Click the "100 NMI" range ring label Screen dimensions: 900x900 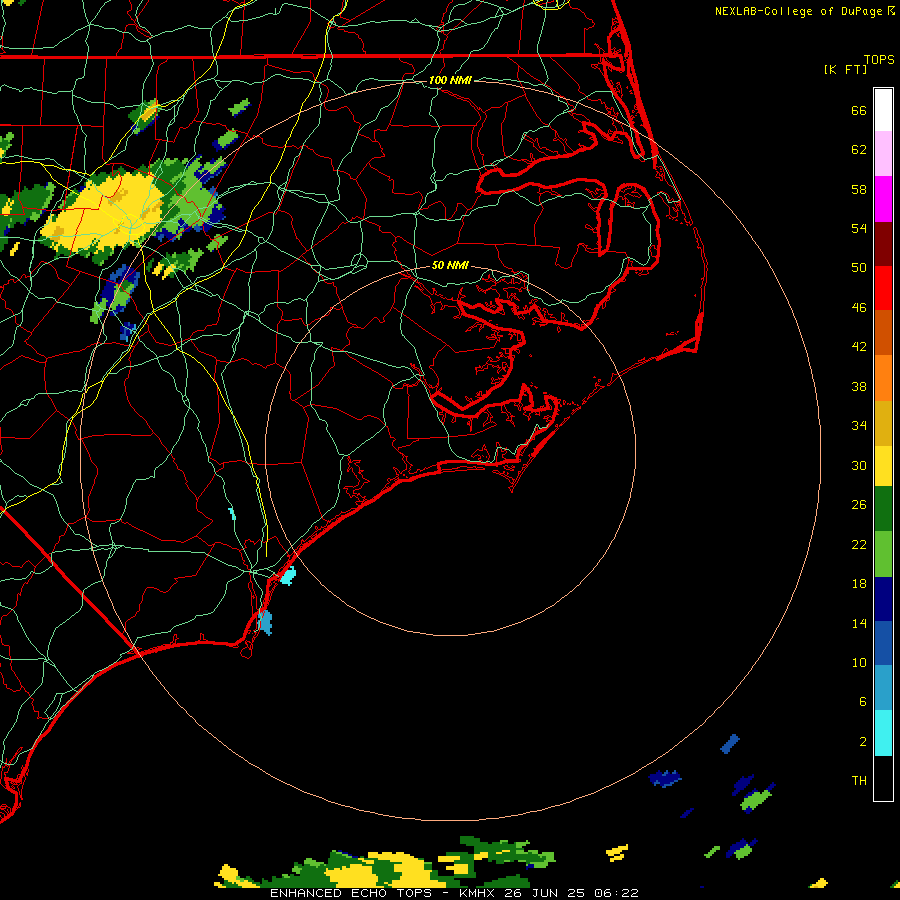coord(450,80)
